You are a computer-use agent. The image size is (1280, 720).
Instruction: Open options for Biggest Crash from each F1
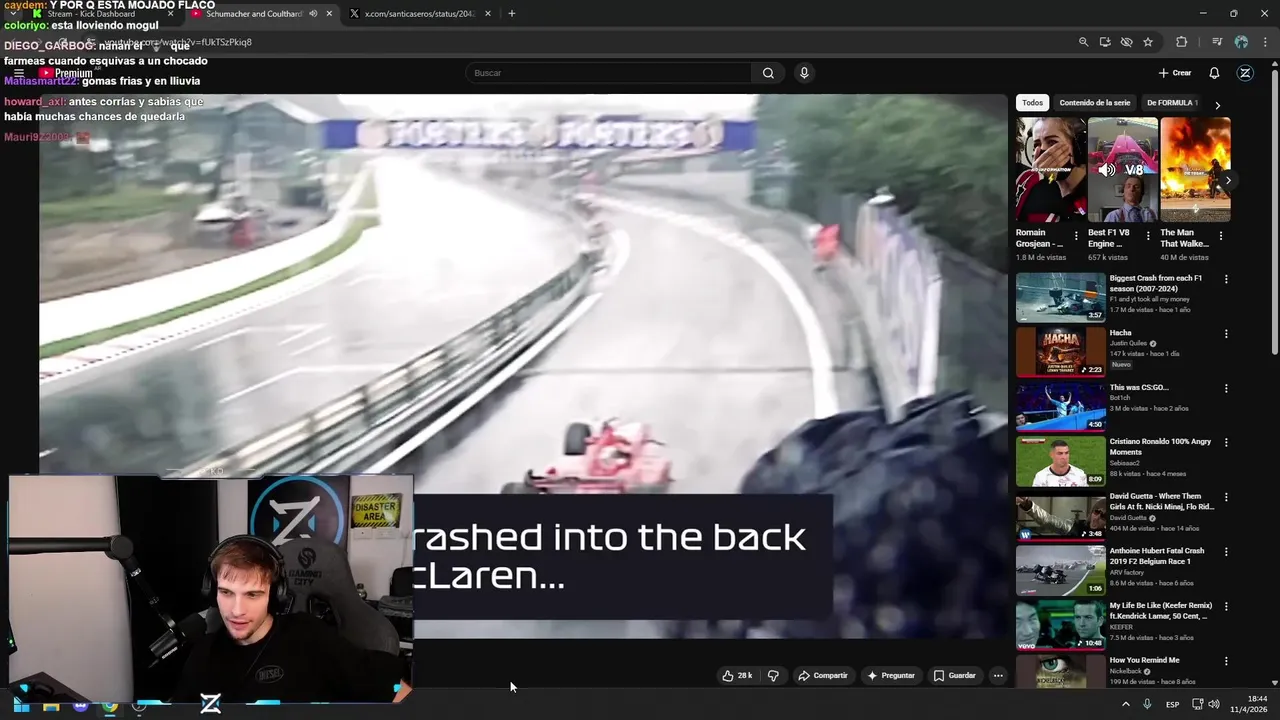point(1226,279)
